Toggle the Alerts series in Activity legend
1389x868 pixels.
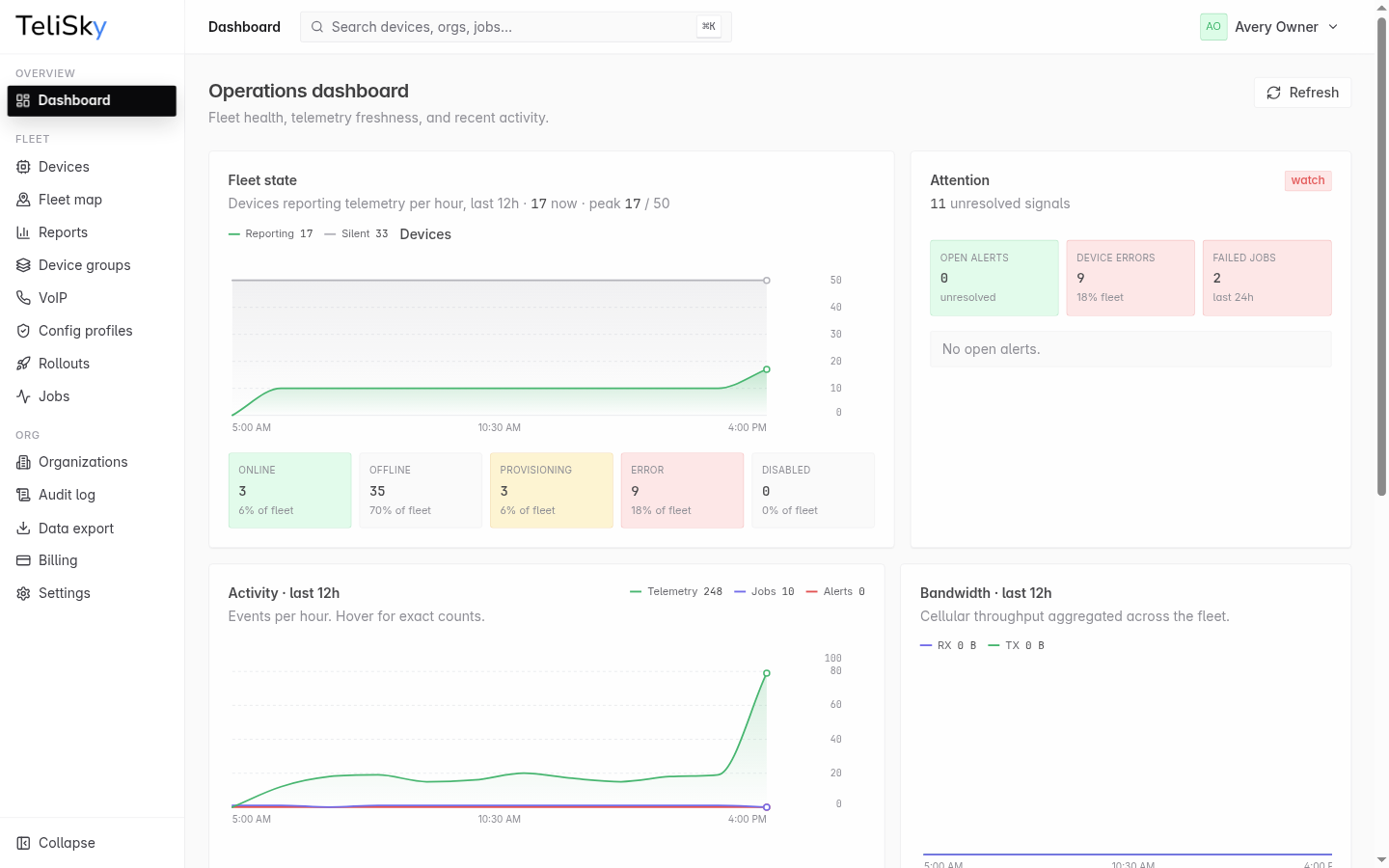point(835,591)
